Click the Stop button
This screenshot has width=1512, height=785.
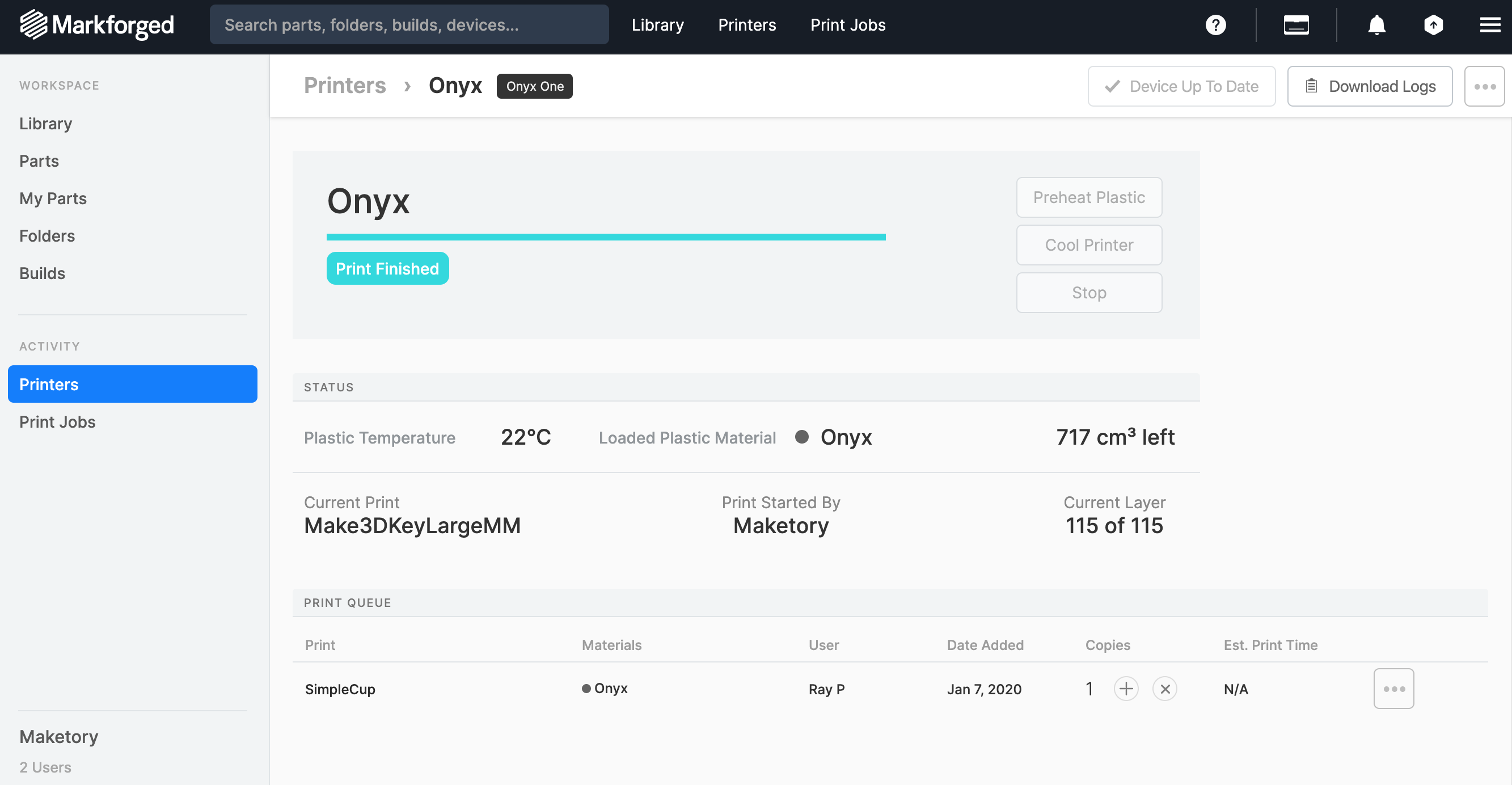pyautogui.click(x=1089, y=293)
